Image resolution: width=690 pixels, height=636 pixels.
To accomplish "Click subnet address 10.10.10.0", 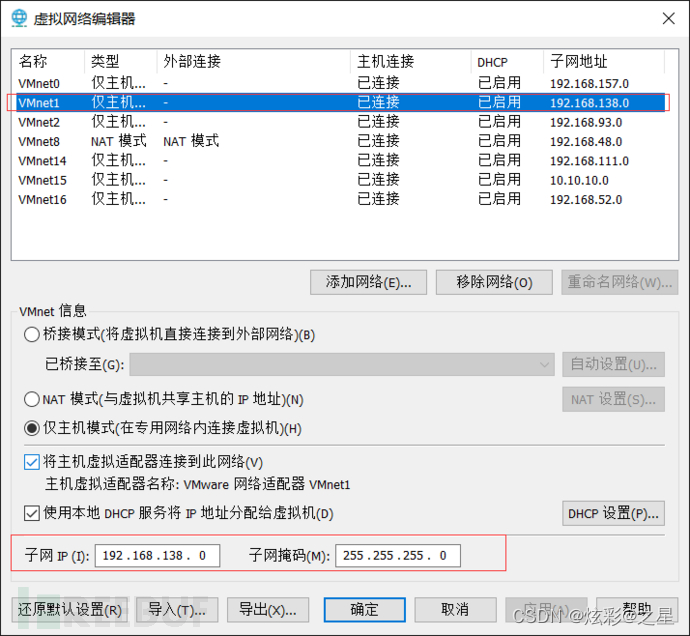I will 579,180.
